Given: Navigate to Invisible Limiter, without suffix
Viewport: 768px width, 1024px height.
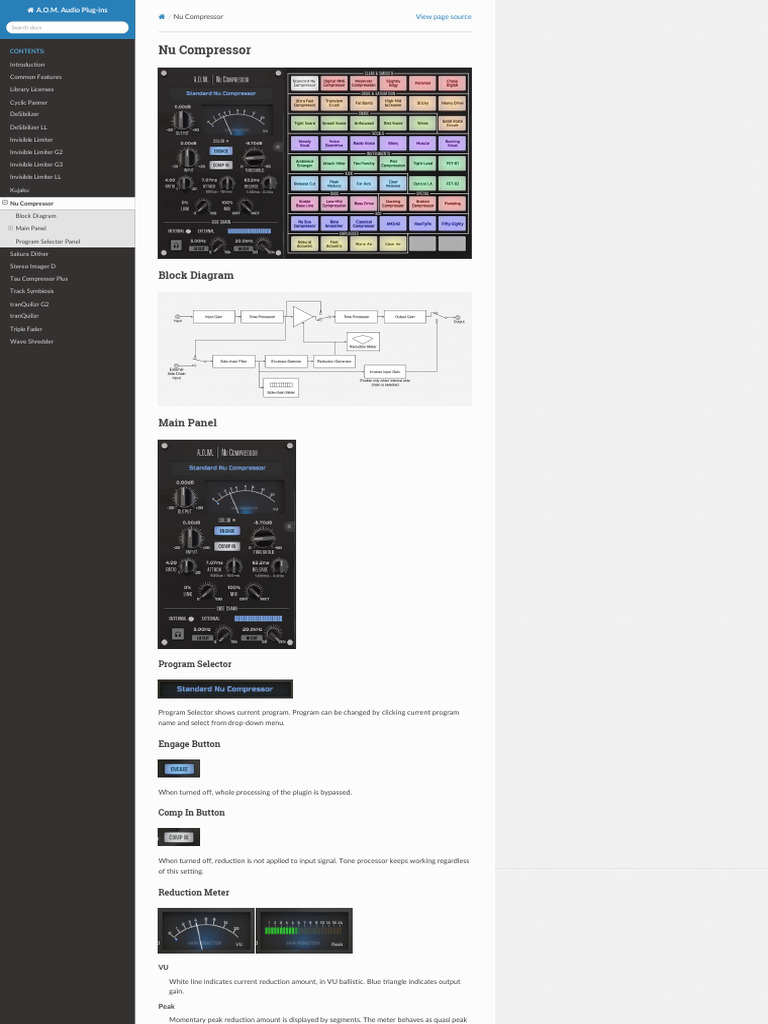Looking at the screenshot, I should point(31,140).
